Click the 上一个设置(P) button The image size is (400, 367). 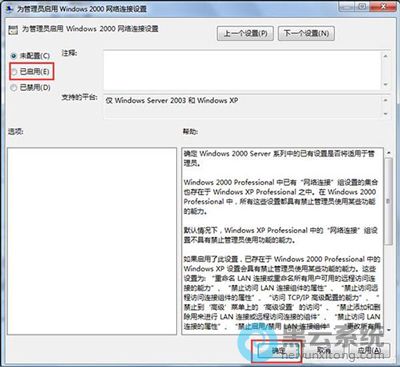(x=245, y=33)
